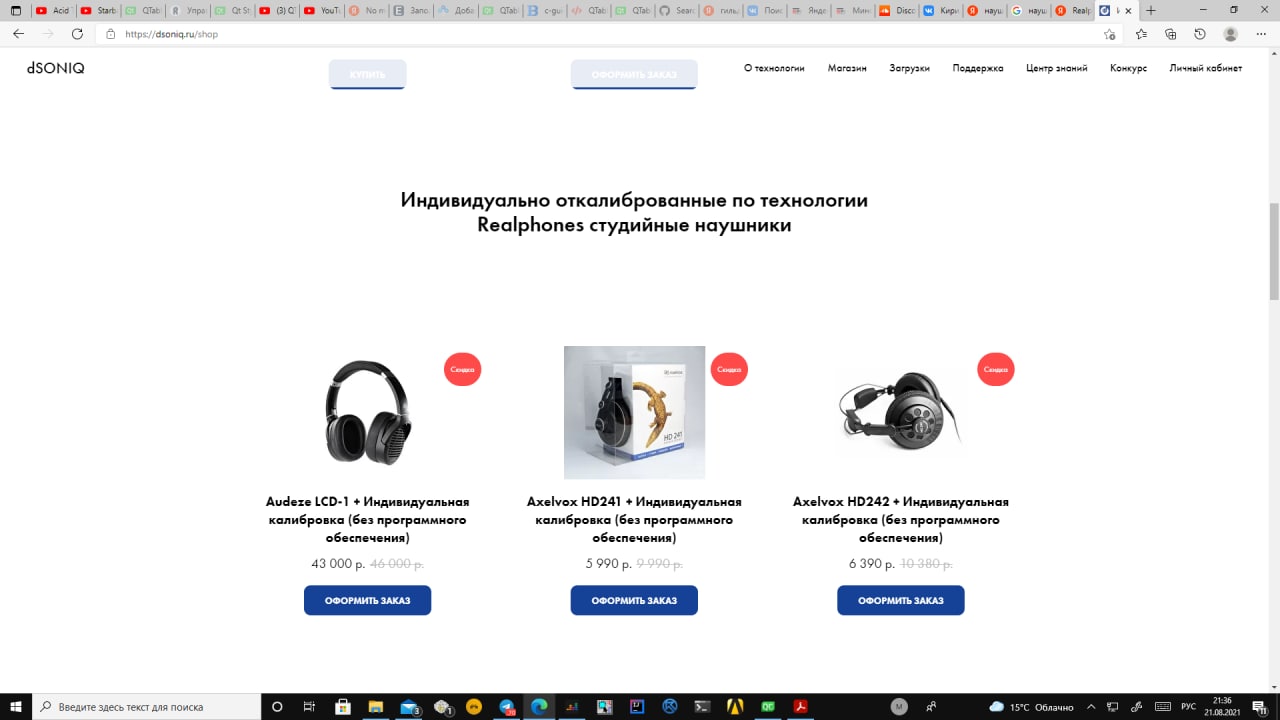
Task: Show hidden system tray icons chevron
Action: [1091, 706]
